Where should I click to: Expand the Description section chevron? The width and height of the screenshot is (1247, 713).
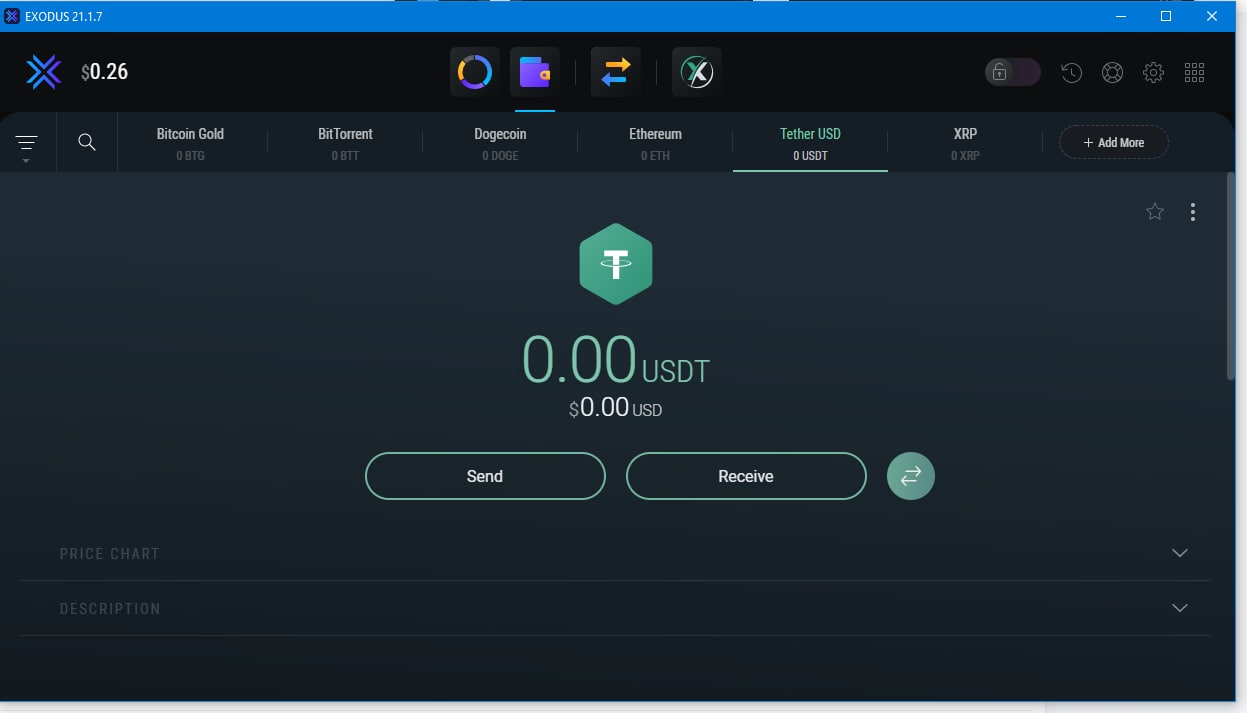(x=1180, y=608)
